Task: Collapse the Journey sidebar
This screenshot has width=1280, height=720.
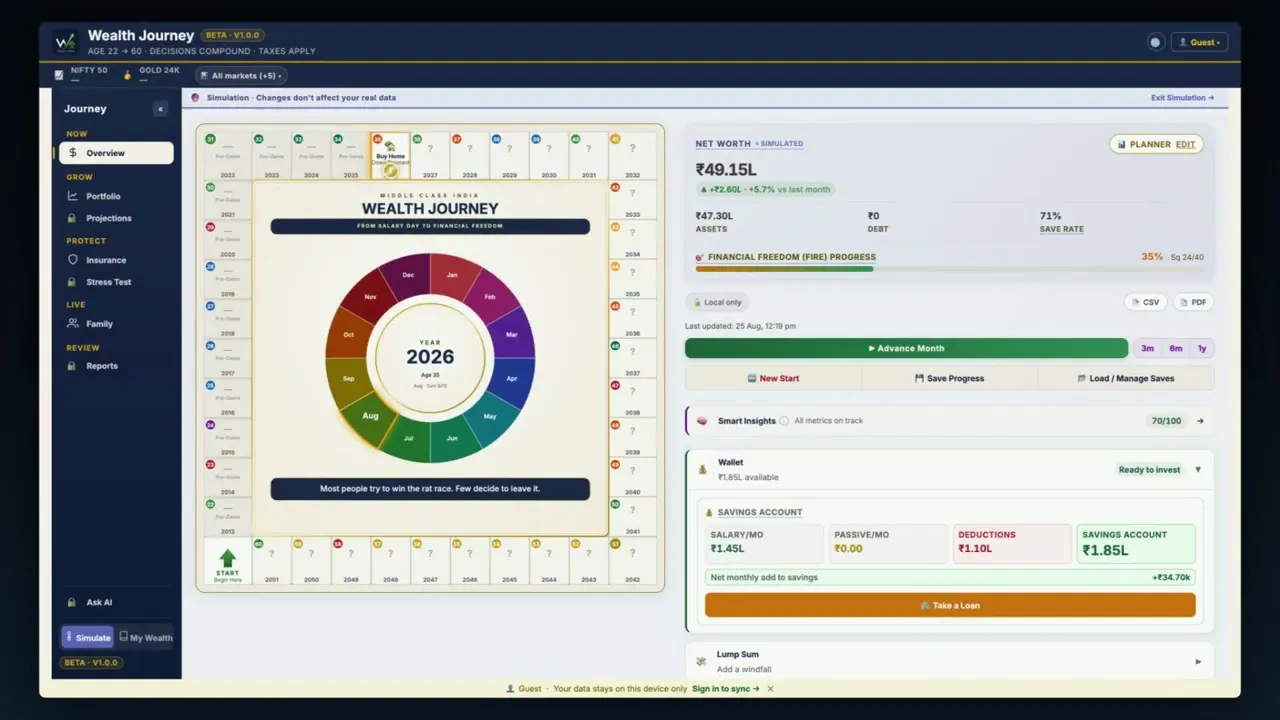Action: tap(160, 109)
